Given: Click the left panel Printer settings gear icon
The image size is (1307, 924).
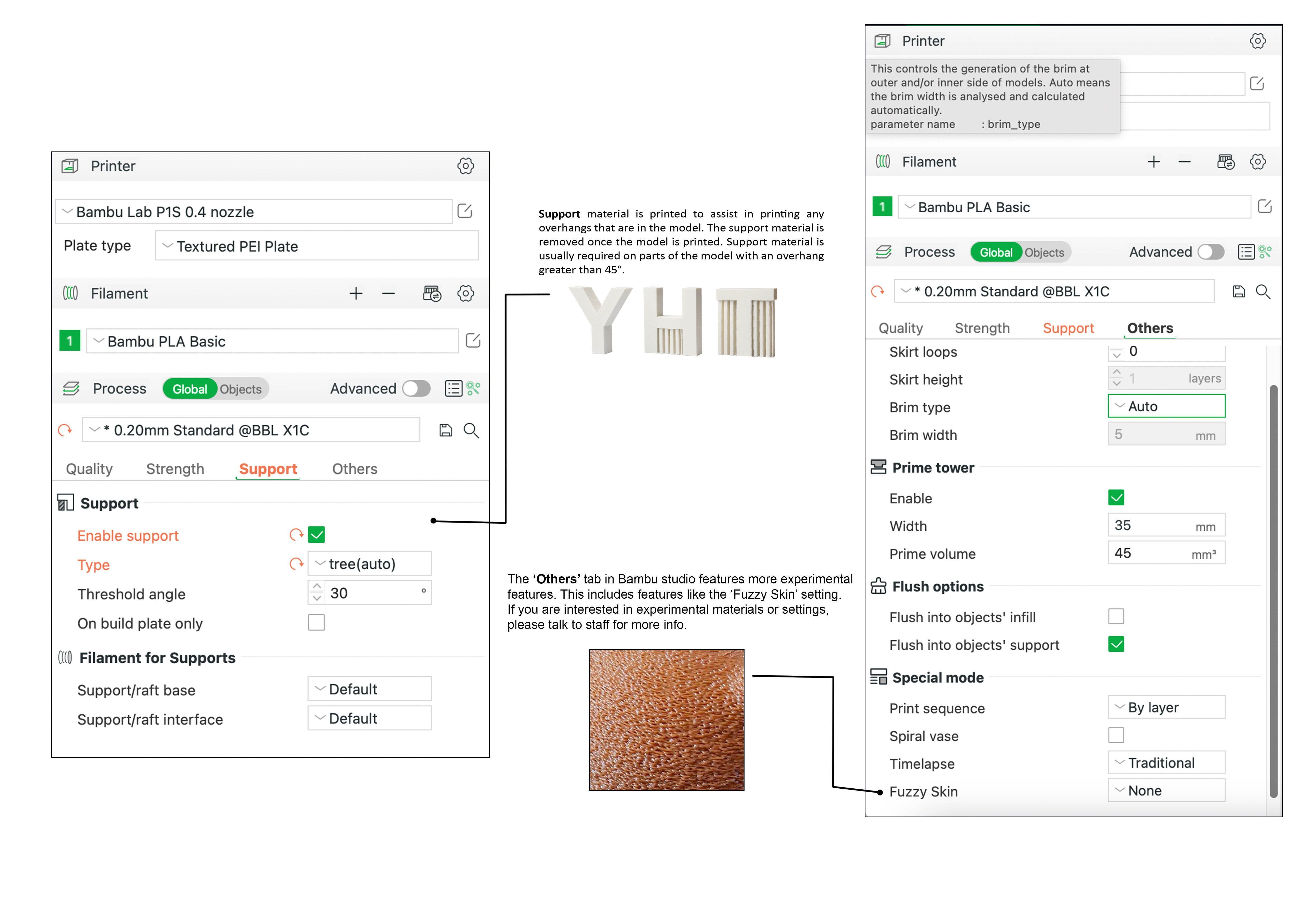Looking at the screenshot, I should tap(465, 166).
